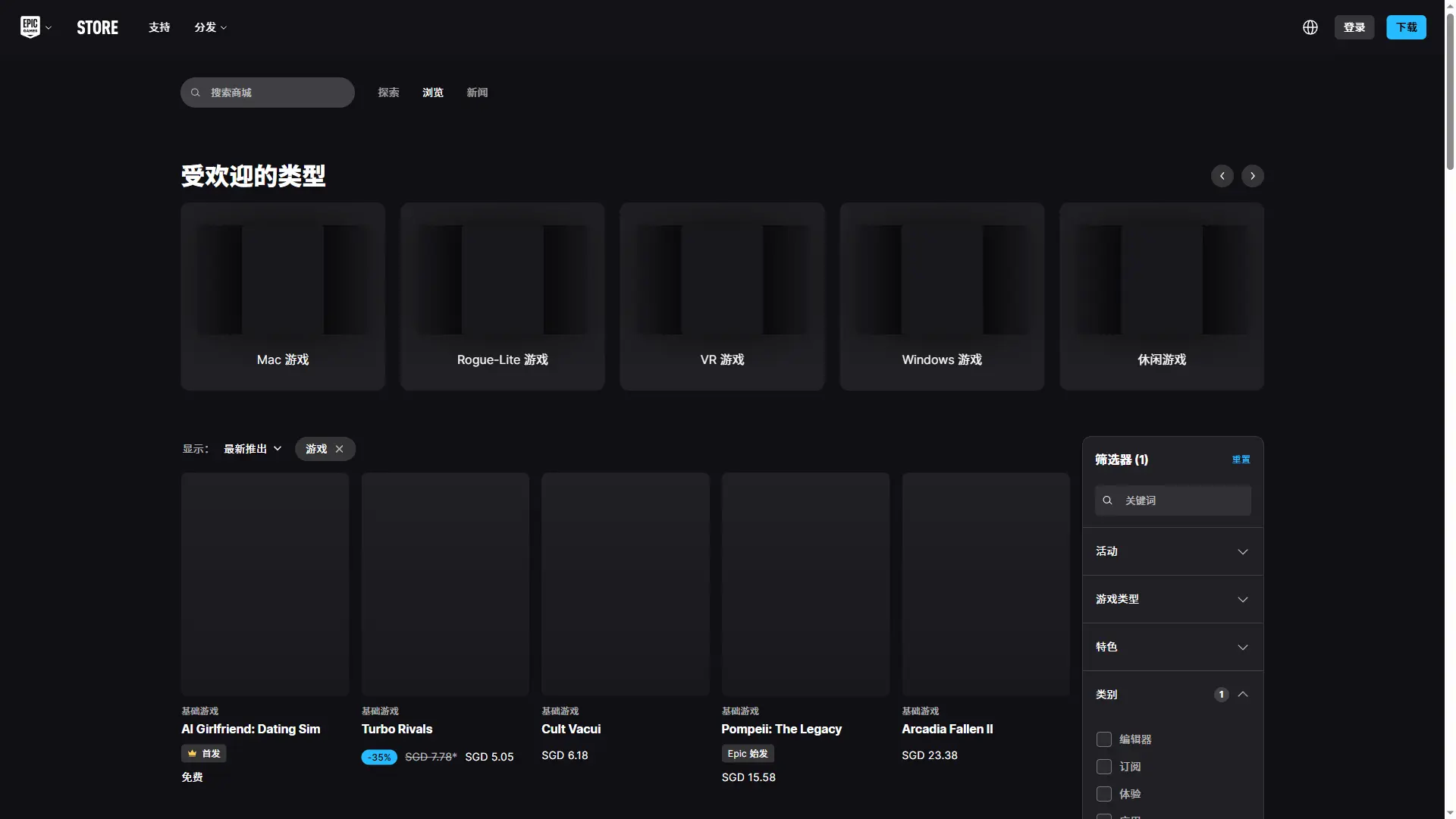This screenshot has height=819, width=1456.
Task: Check the 订阅 checkbox
Action: pyautogui.click(x=1104, y=767)
